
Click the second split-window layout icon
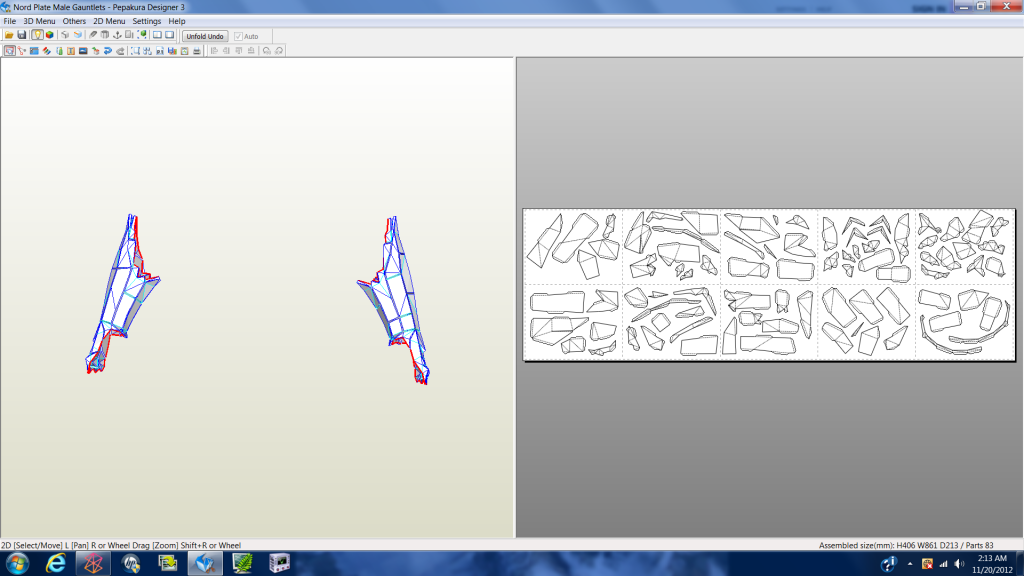(x=169, y=35)
